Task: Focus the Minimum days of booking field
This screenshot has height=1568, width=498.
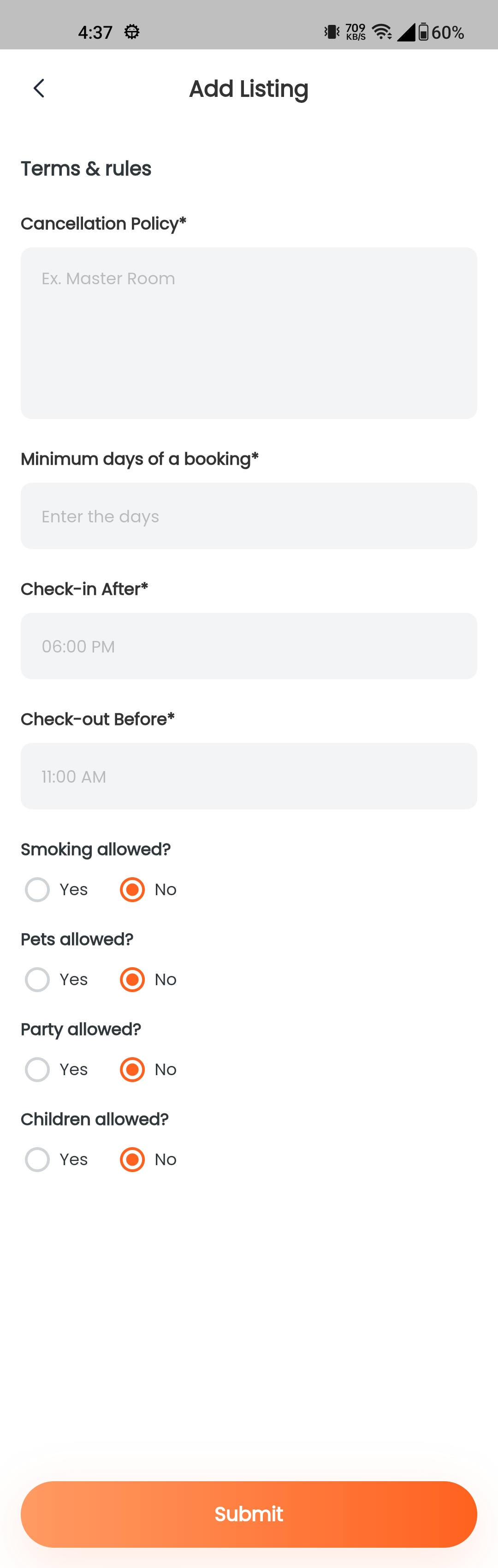Action: pyautogui.click(x=249, y=516)
